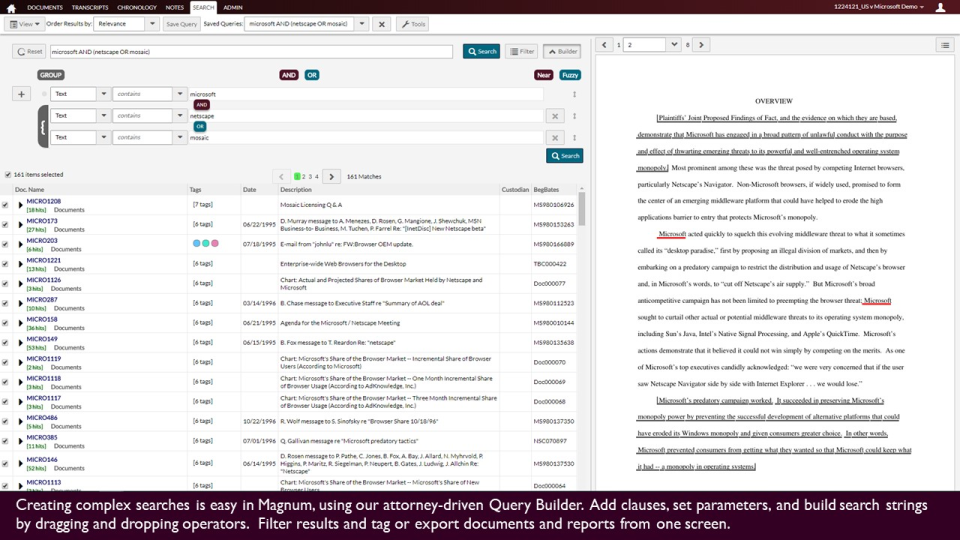Click the main search query text field
Screen dimensions: 960x540
point(251,51)
